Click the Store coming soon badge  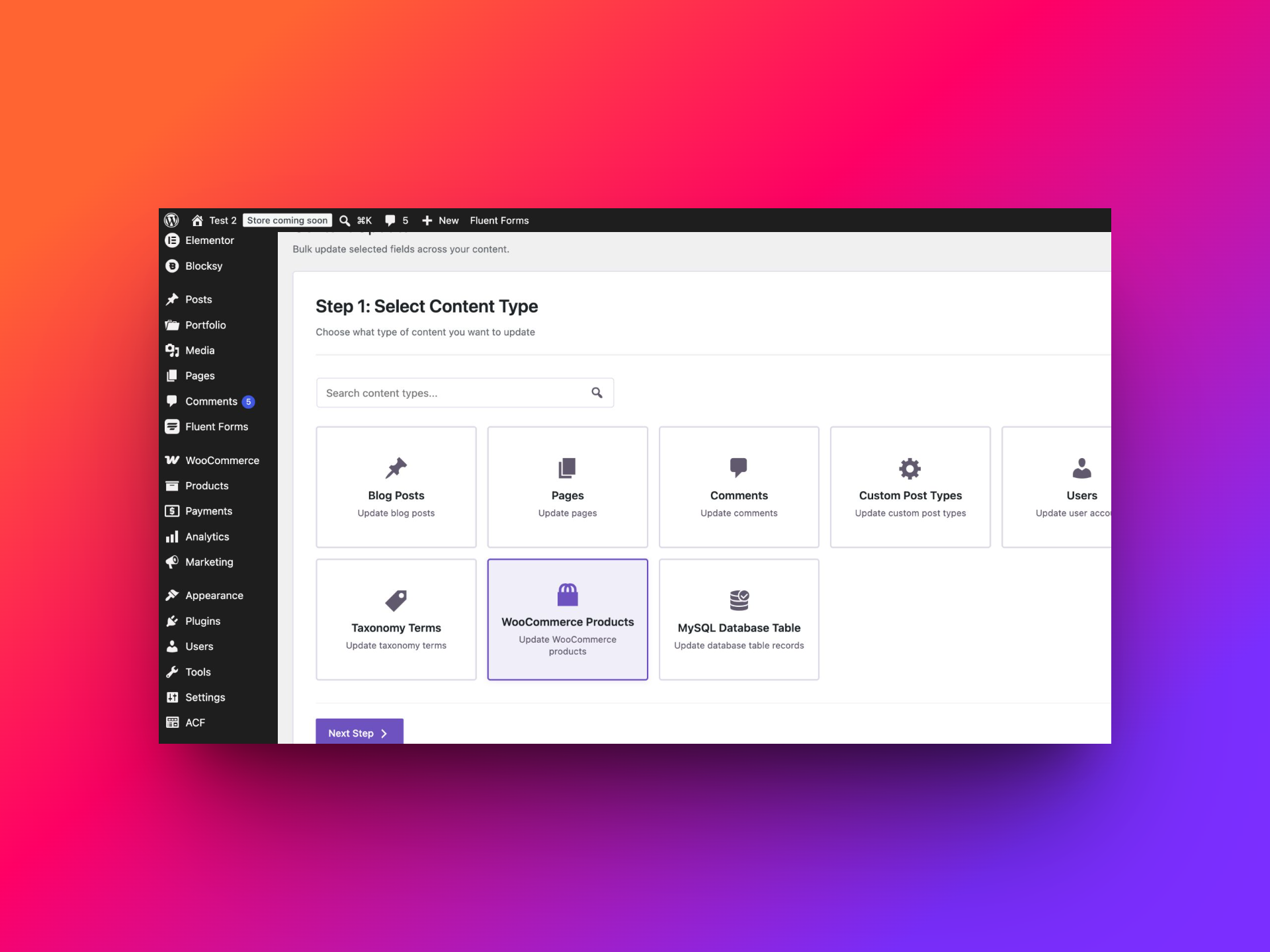(287, 220)
